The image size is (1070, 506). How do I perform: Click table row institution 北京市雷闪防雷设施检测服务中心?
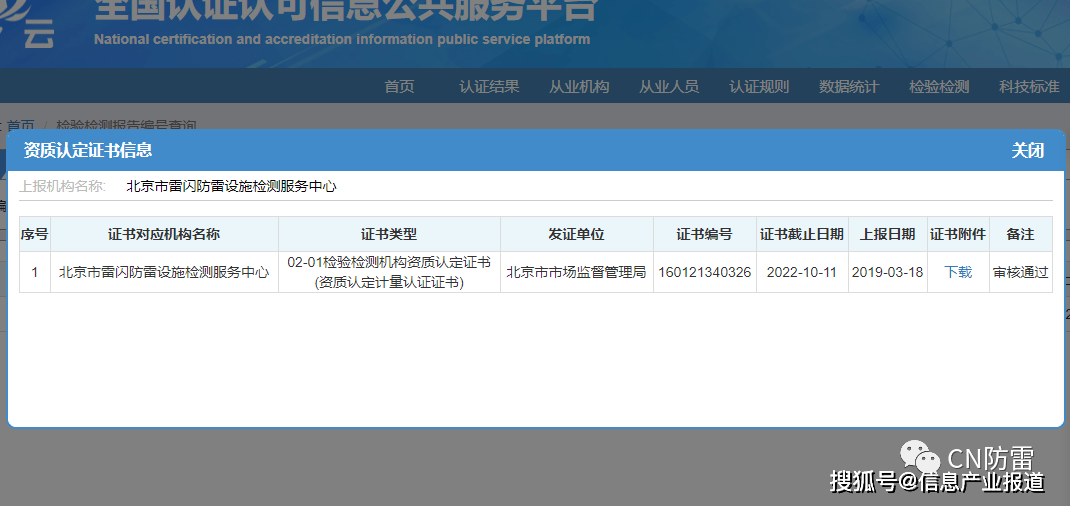click(x=164, y=272)
